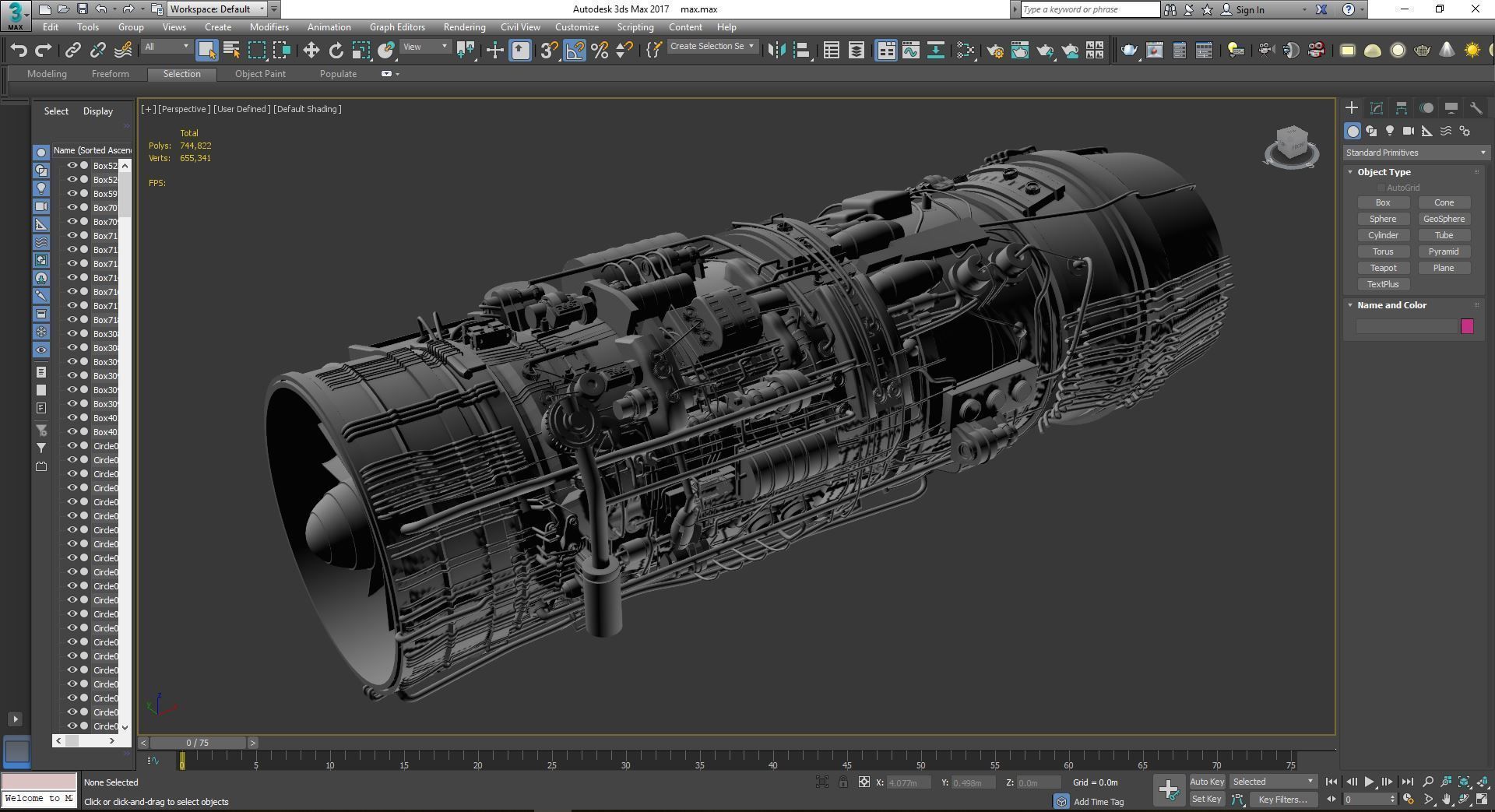The image size is (1495, 812).
Task: Open the Workspace: Default dropdown
Action: coord(218,9)
